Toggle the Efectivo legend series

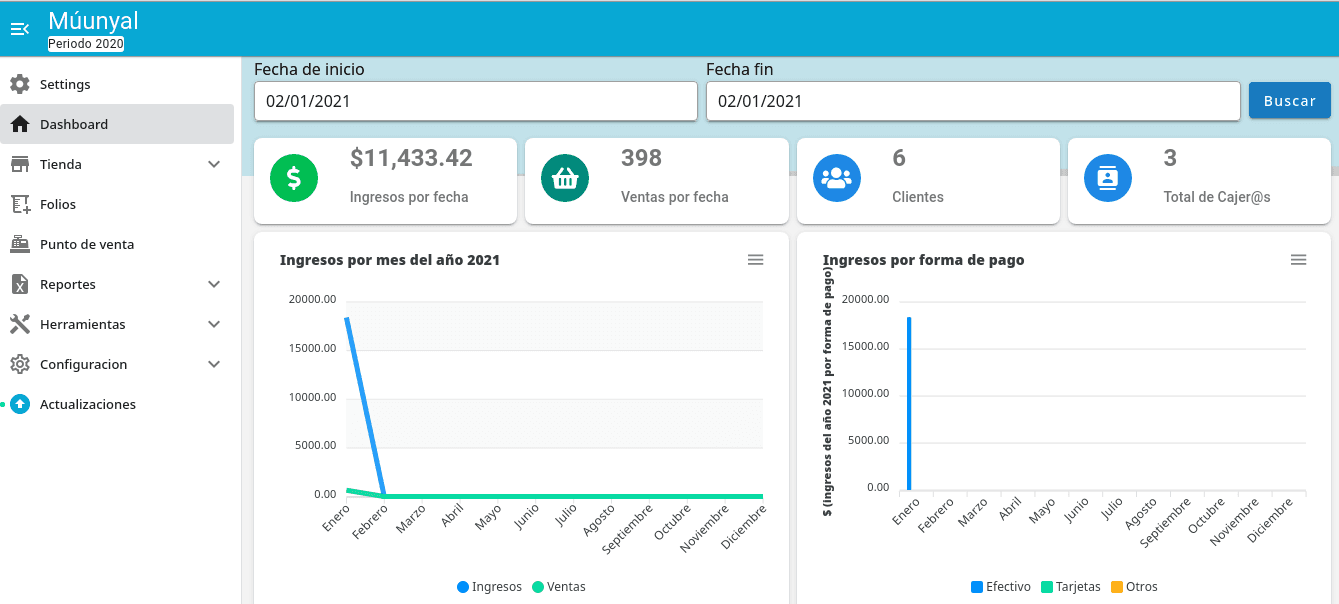pos(1001,587)
